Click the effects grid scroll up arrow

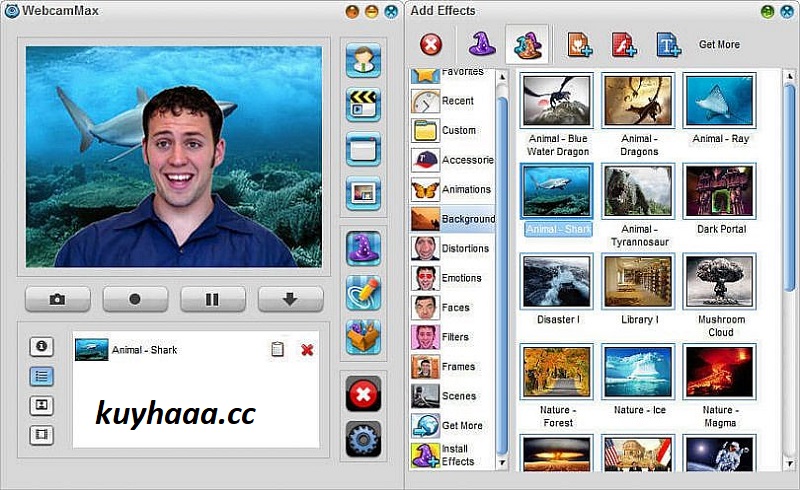tap(790, 77)
